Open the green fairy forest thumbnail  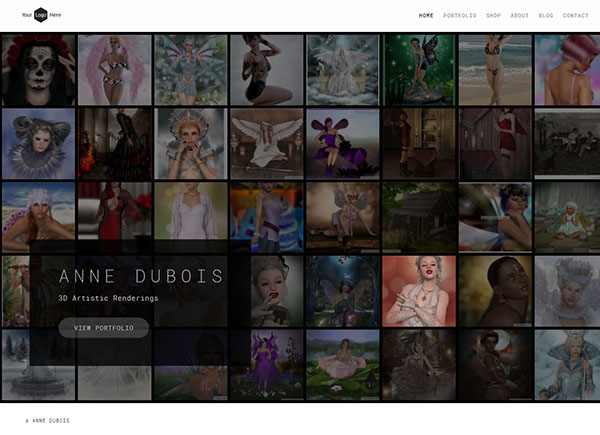[x=418, y=70]
